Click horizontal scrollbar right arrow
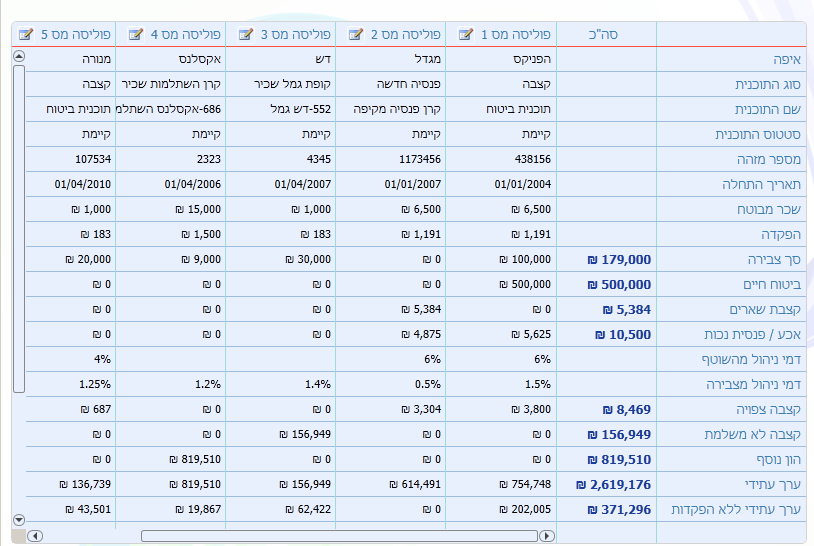814x546 pixels. [x=547, y=536]
